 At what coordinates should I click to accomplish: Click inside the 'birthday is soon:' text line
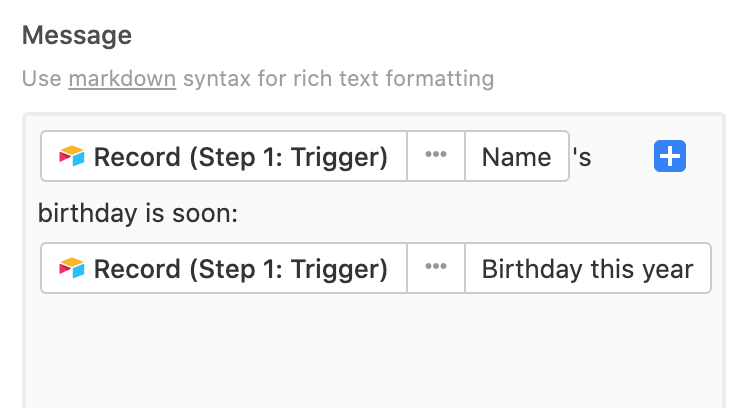(x=138, y=213)
